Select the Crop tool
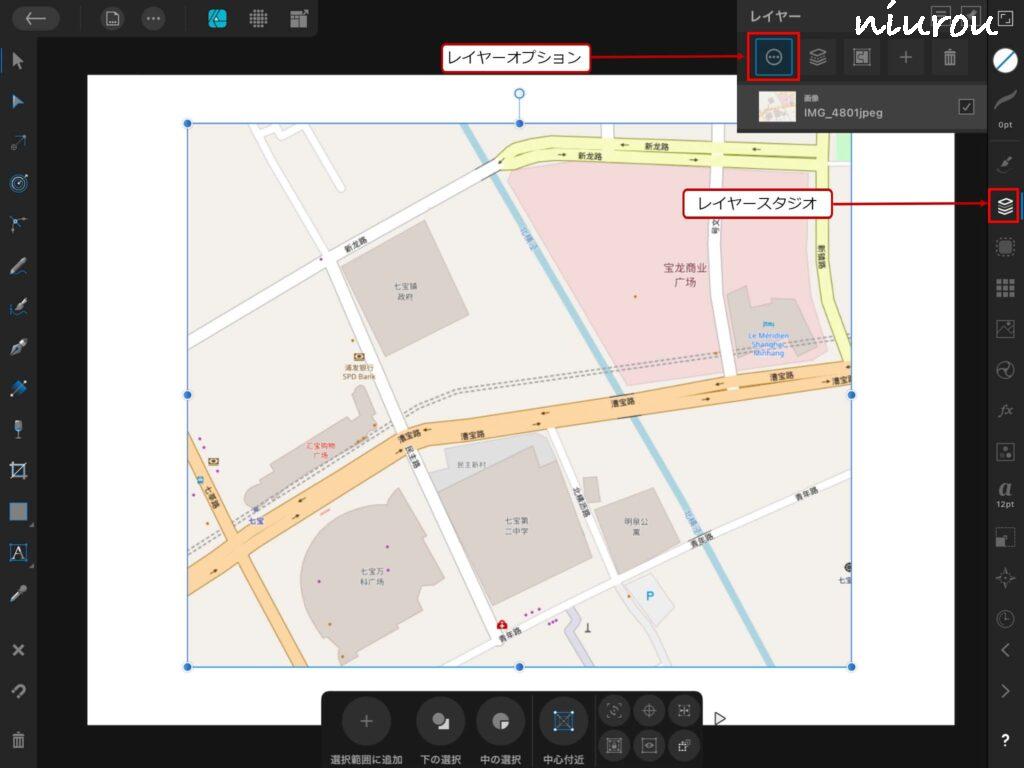This screenshot has height=768, width=1024. point(18,470)
